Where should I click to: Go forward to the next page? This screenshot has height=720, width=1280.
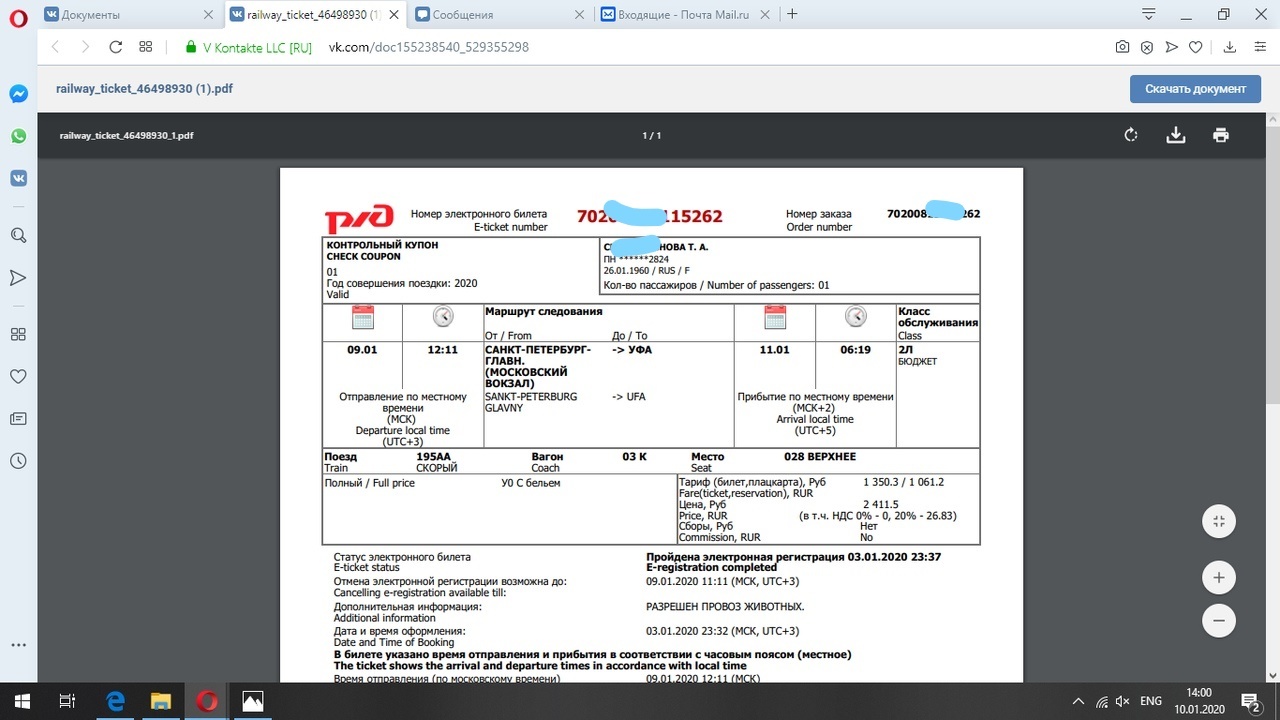85,47
